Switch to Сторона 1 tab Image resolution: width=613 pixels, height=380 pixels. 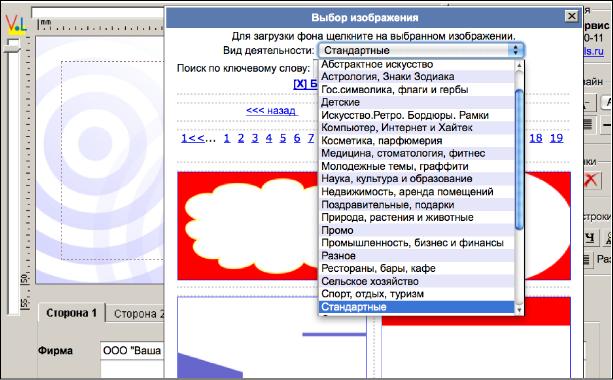pyautogui.click(x=72, y=313)
